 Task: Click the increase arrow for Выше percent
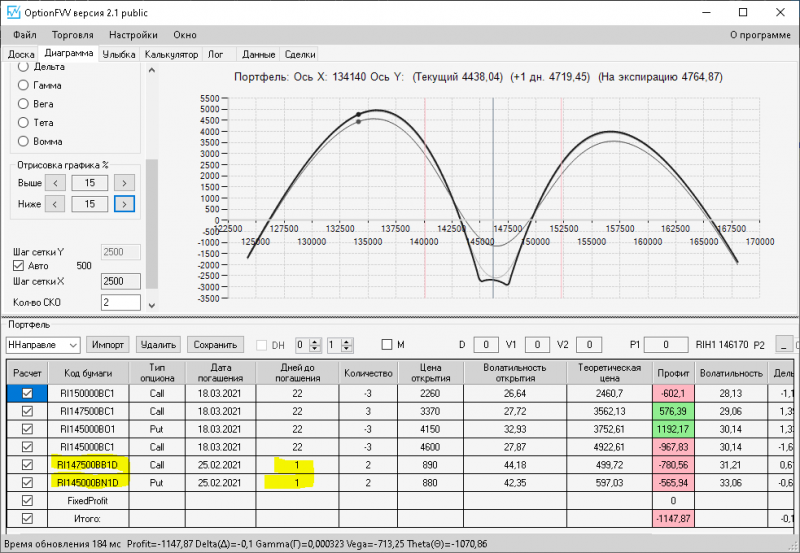click(124, 182)
